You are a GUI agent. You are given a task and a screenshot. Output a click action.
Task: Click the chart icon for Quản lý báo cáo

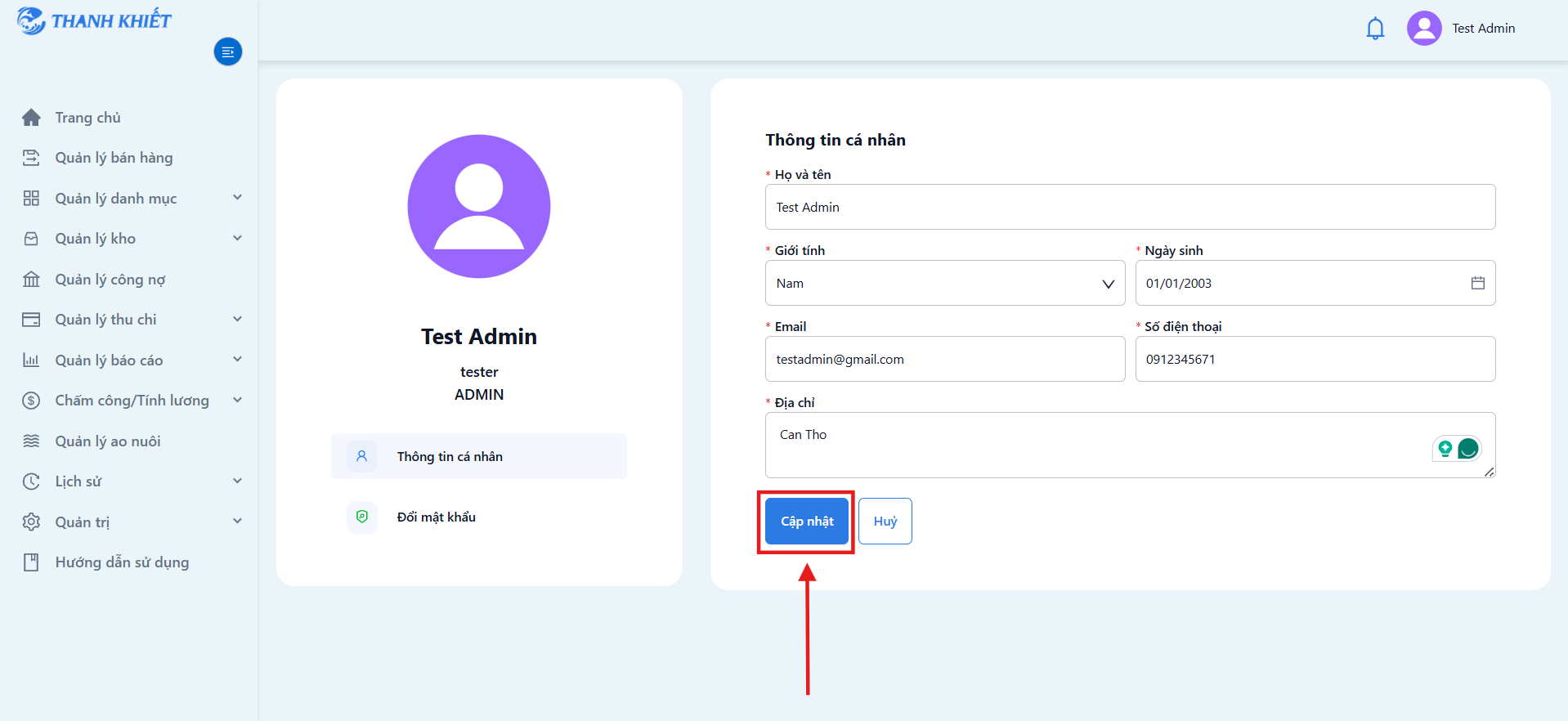pos(31,360)
